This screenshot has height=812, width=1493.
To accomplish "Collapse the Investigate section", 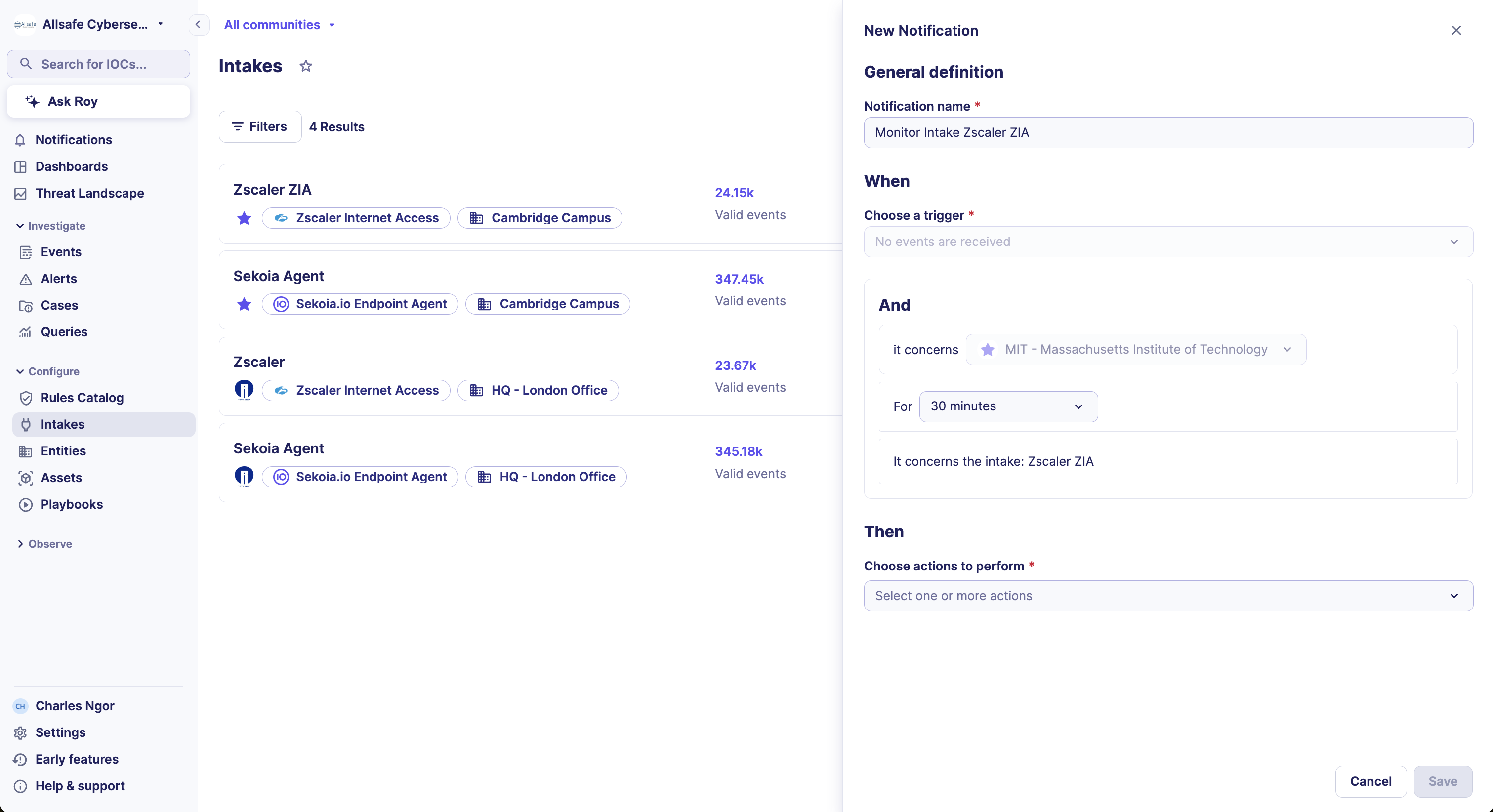I will (x=20, y=225).
